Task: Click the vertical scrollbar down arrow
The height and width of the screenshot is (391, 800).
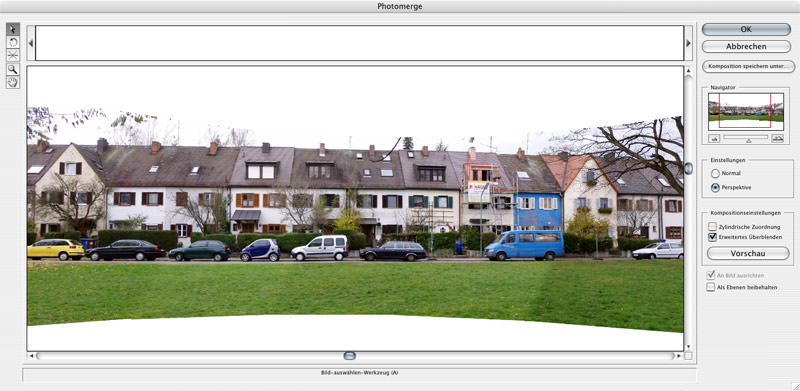Action: coord(688,347)
